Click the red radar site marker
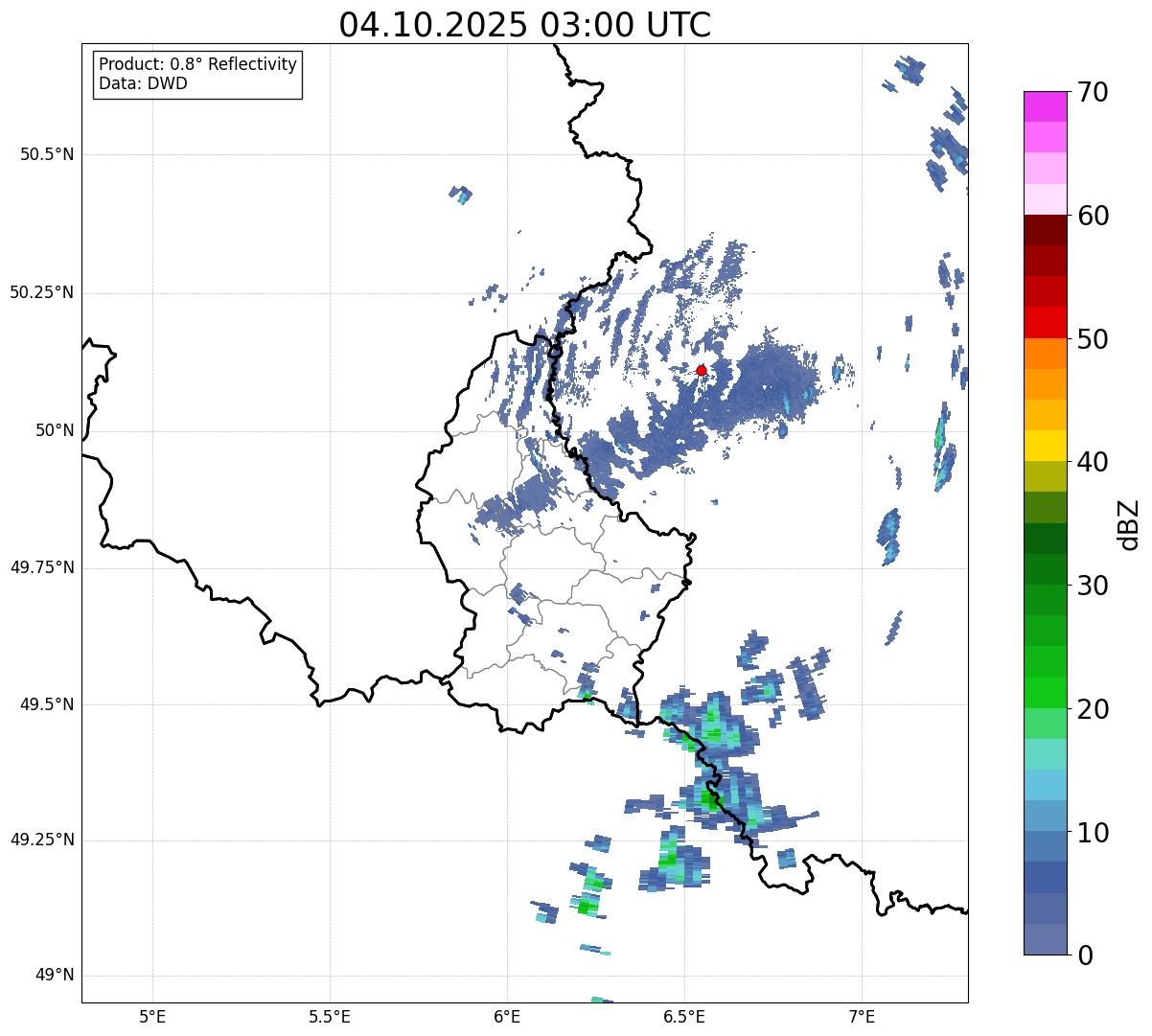Viewport: 1152px width, 1036px height. [702, 370]
